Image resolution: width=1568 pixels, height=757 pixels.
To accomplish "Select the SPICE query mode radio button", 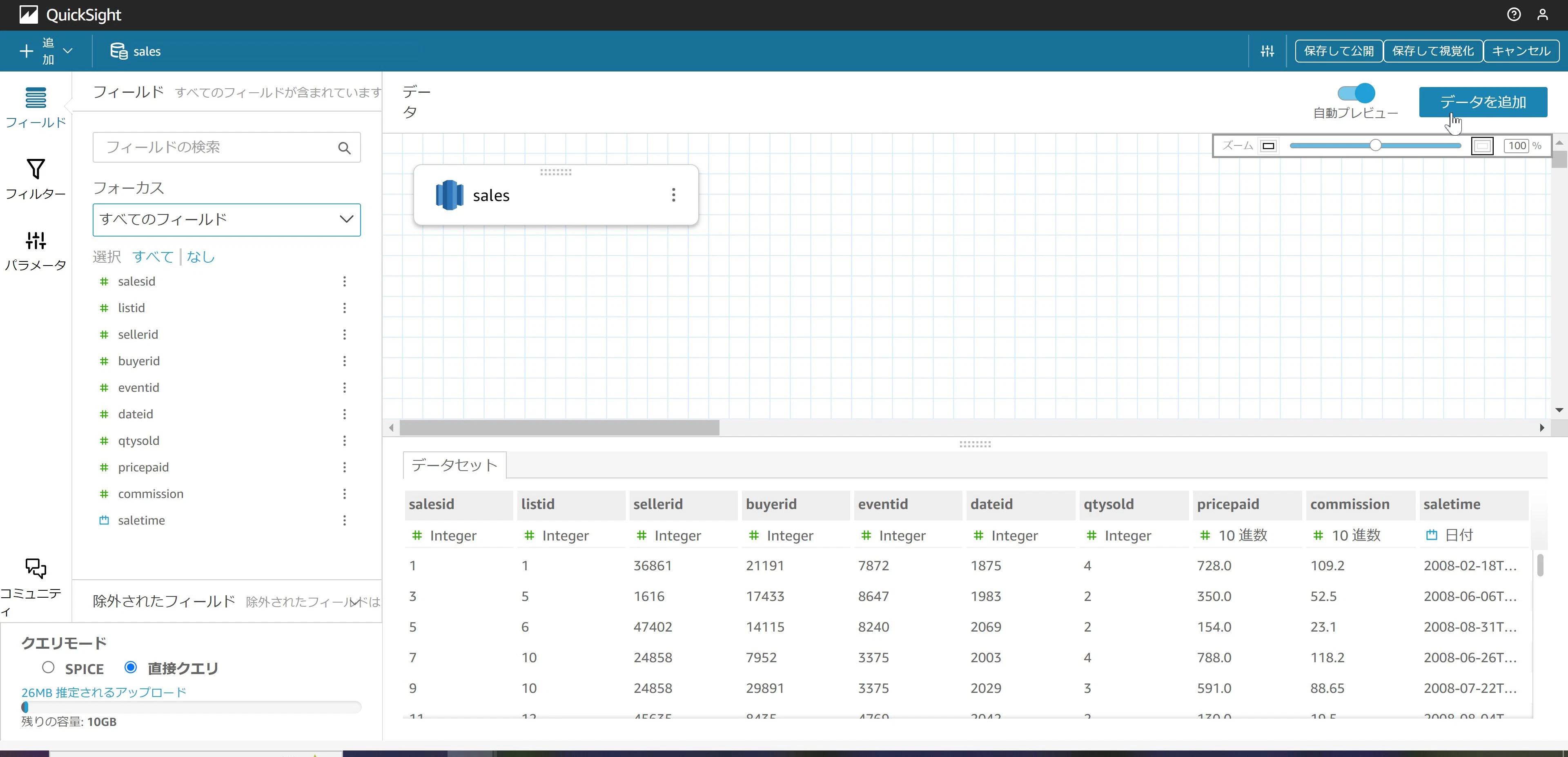I will pos(48,668).
